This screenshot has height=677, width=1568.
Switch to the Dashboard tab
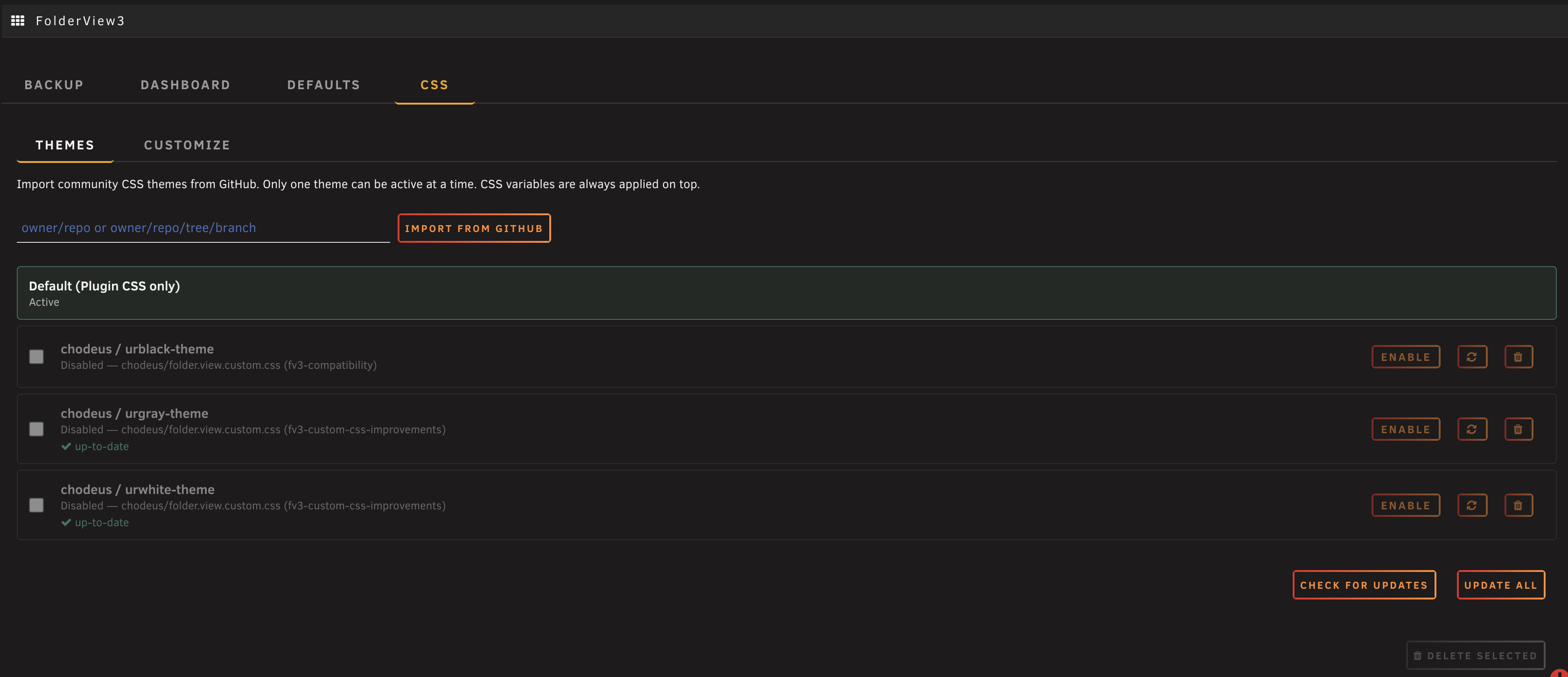click(x=186, y=85)
